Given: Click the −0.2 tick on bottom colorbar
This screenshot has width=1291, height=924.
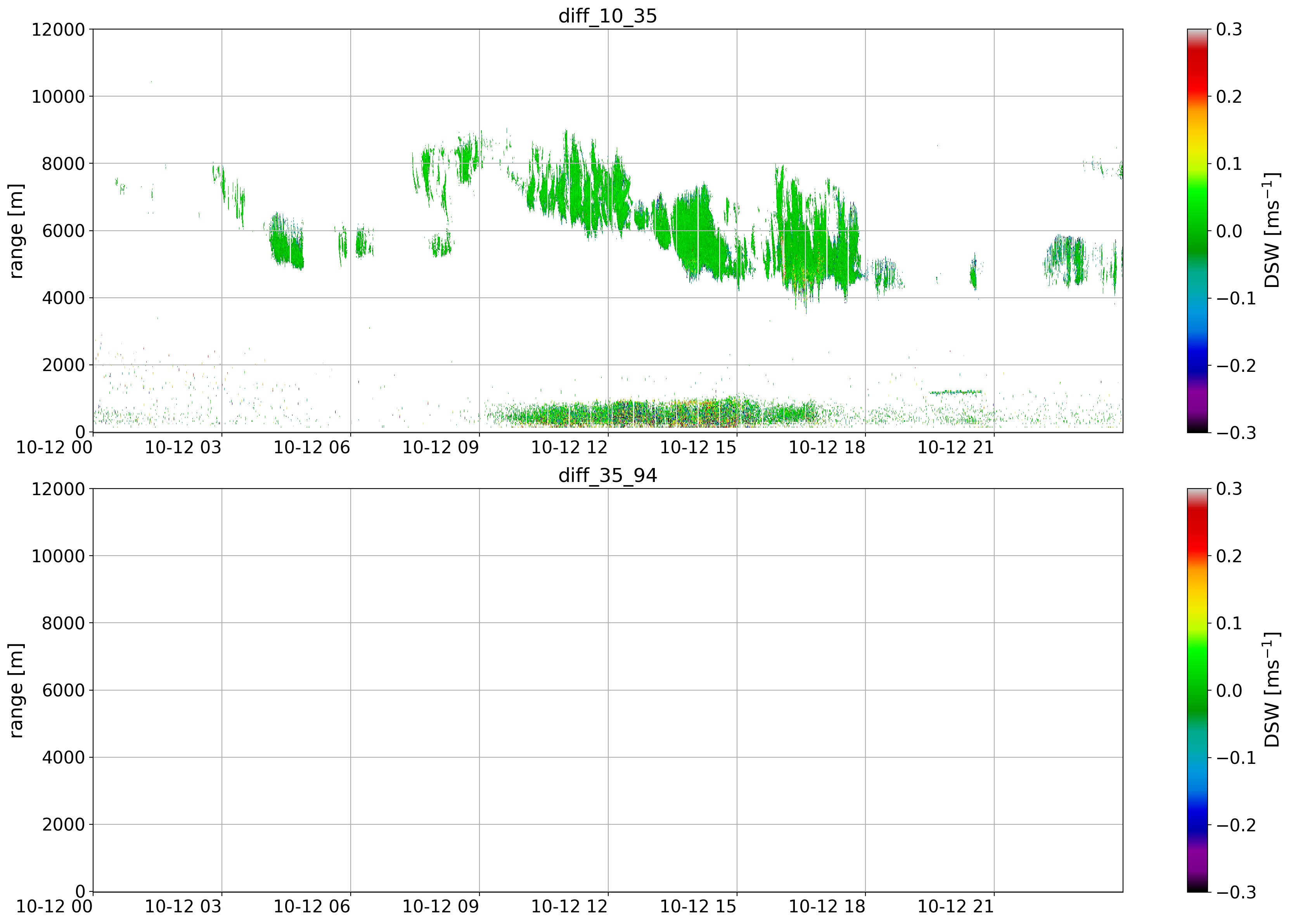Looking at the screenshot, I should [x=1236, y=825].
